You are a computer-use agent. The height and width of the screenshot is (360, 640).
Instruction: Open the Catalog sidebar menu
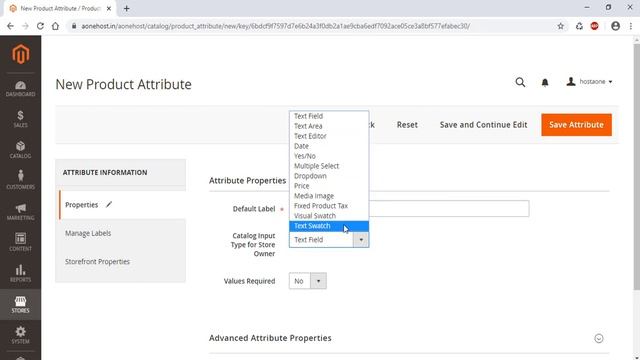click(x=20, y=150)
